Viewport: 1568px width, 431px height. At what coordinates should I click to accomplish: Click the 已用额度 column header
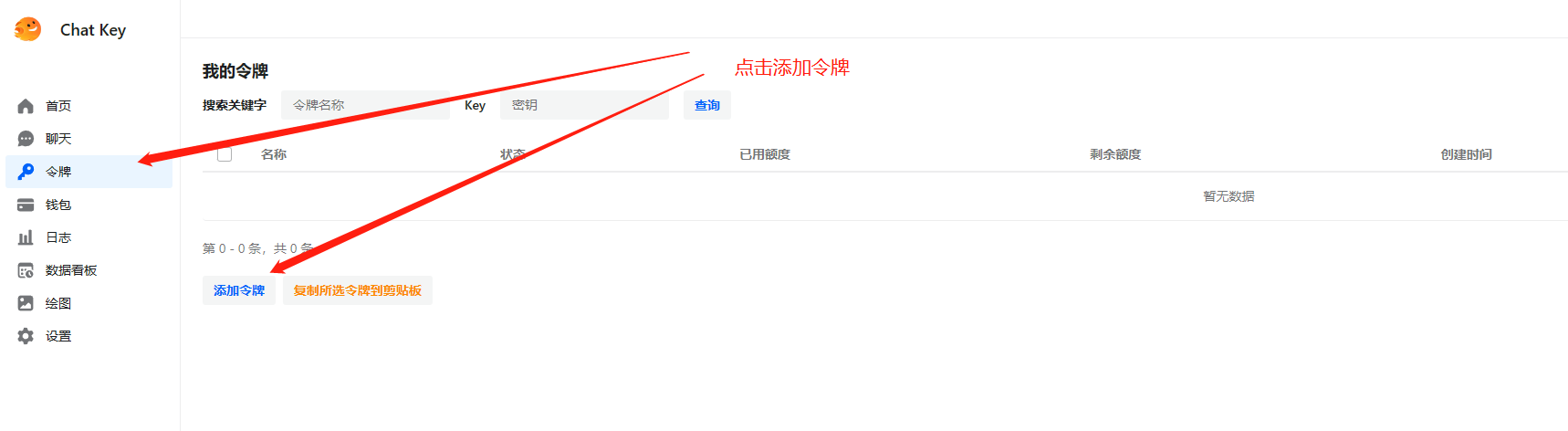coord(765,154)
